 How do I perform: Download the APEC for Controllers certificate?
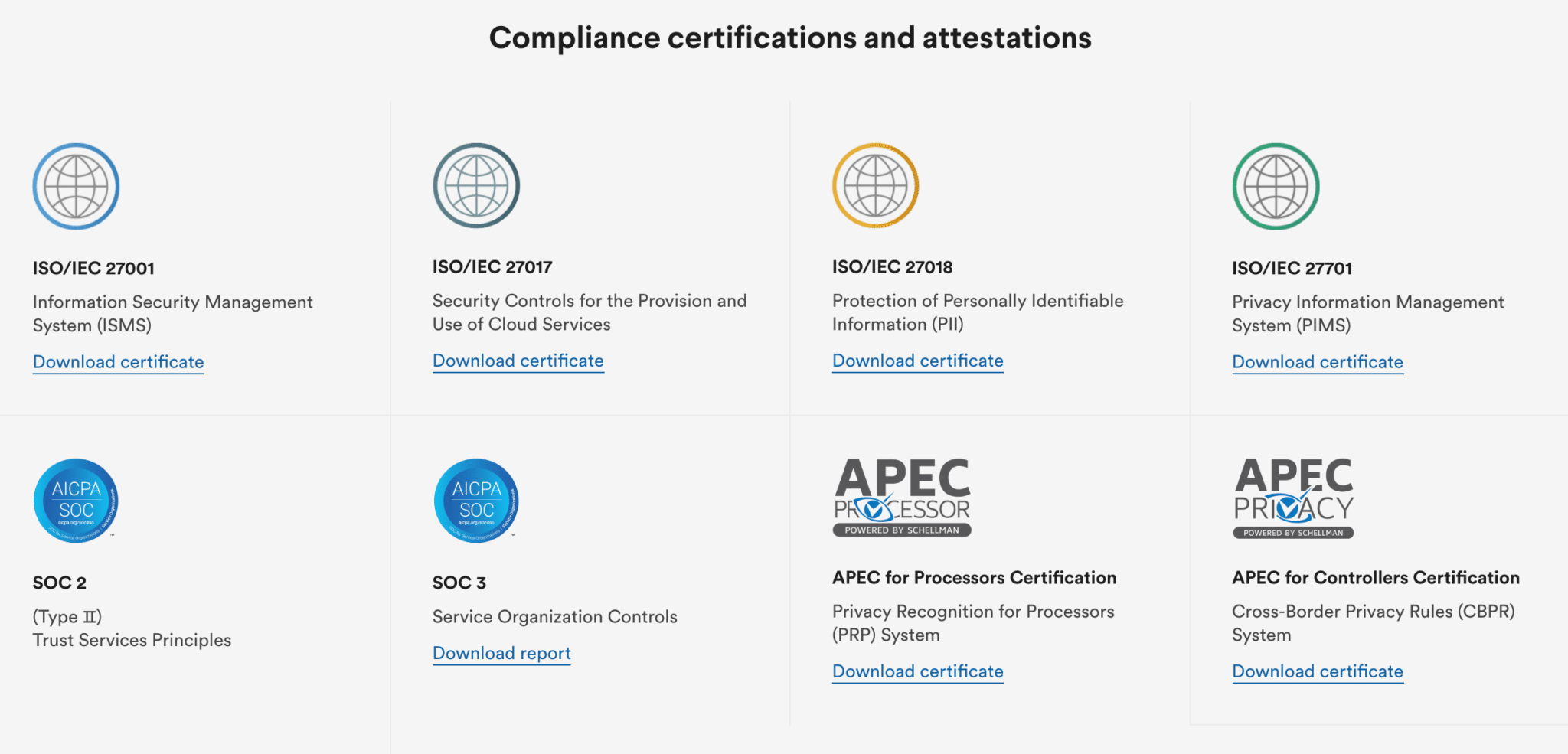pyautogui.click(x=1318, y=671)
